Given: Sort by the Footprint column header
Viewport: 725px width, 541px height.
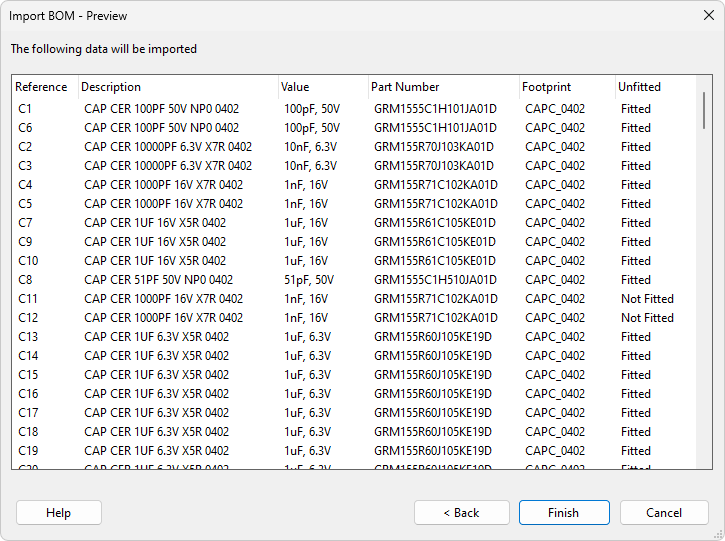Looking at the screenshot, I should point(548,87).
